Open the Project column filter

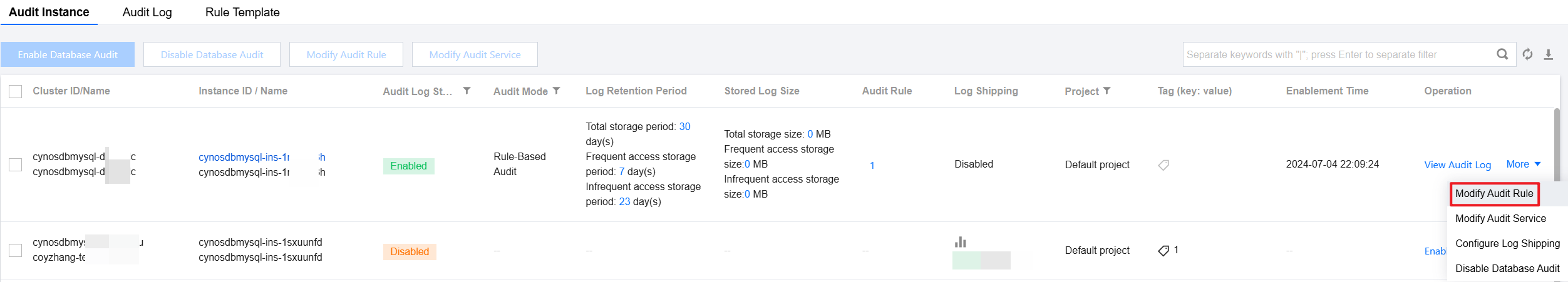pos(1106,91)
